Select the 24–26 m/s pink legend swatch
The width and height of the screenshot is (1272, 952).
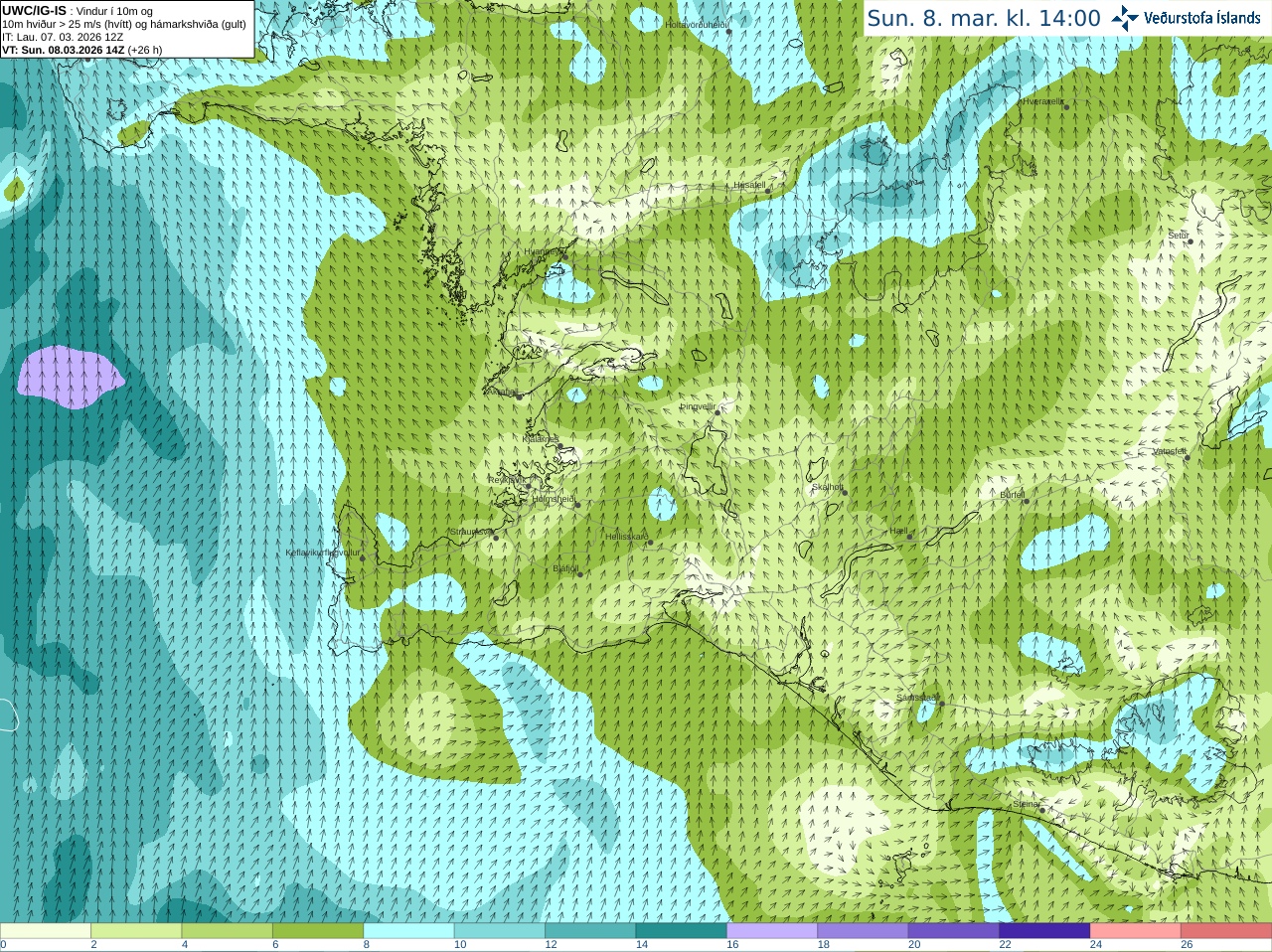point(1136,931)
